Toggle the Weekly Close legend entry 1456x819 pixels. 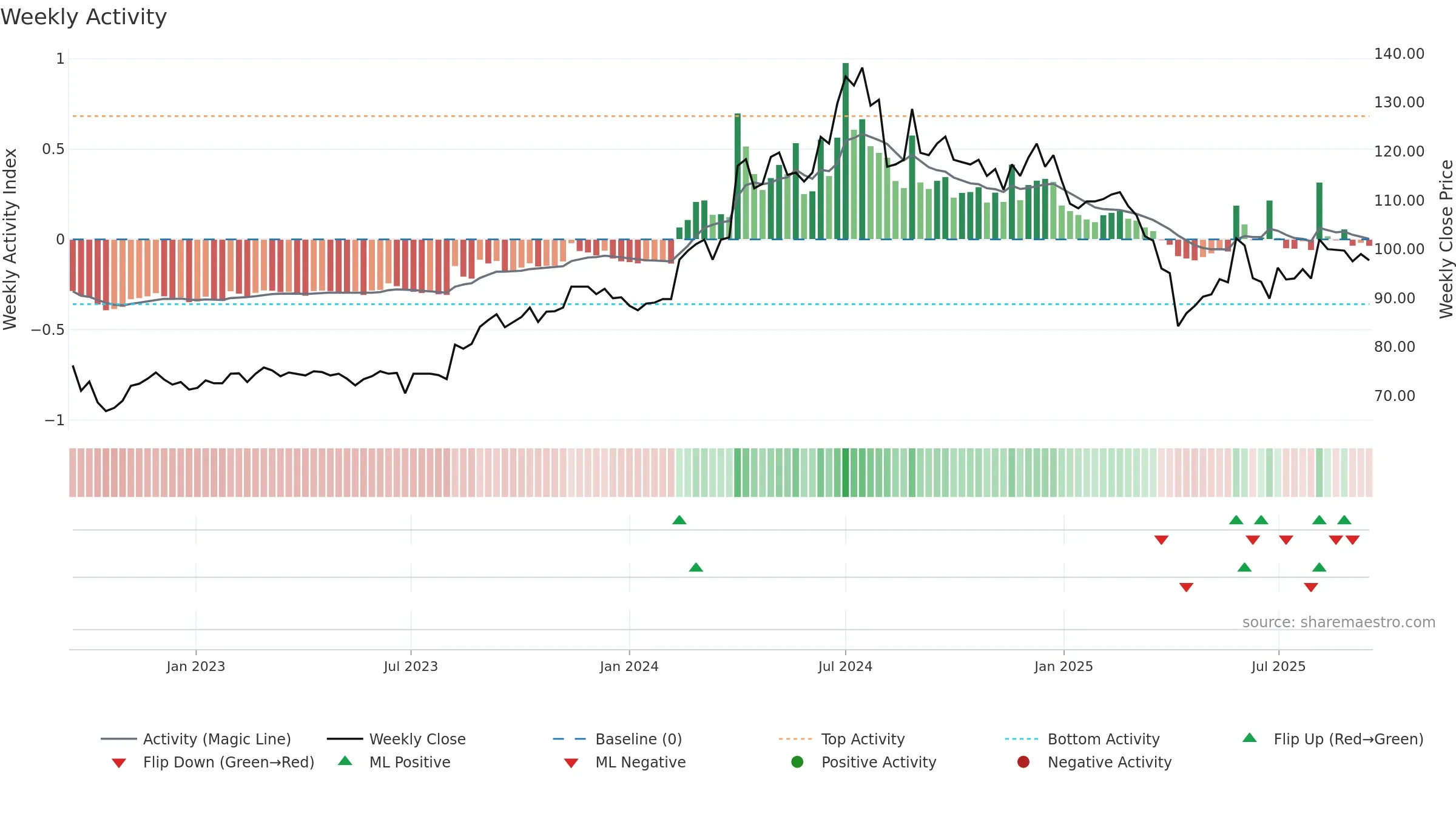click(396, 739)
